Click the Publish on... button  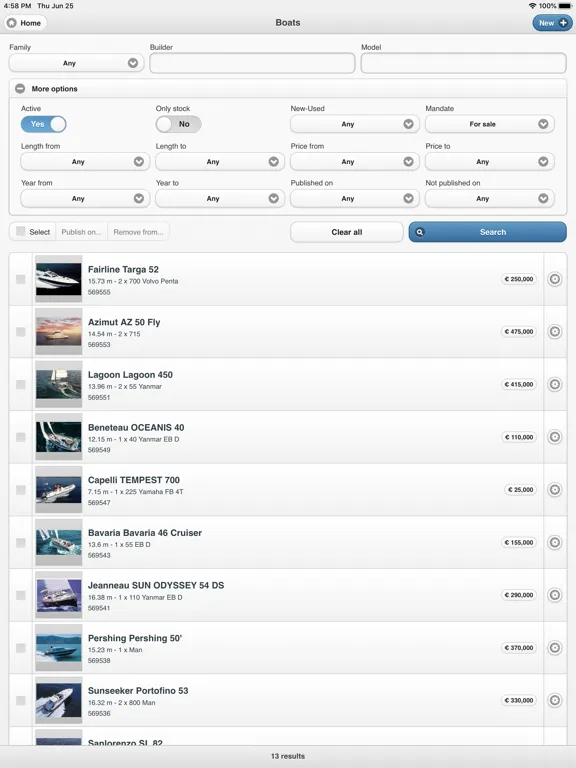tap(81, 232)
